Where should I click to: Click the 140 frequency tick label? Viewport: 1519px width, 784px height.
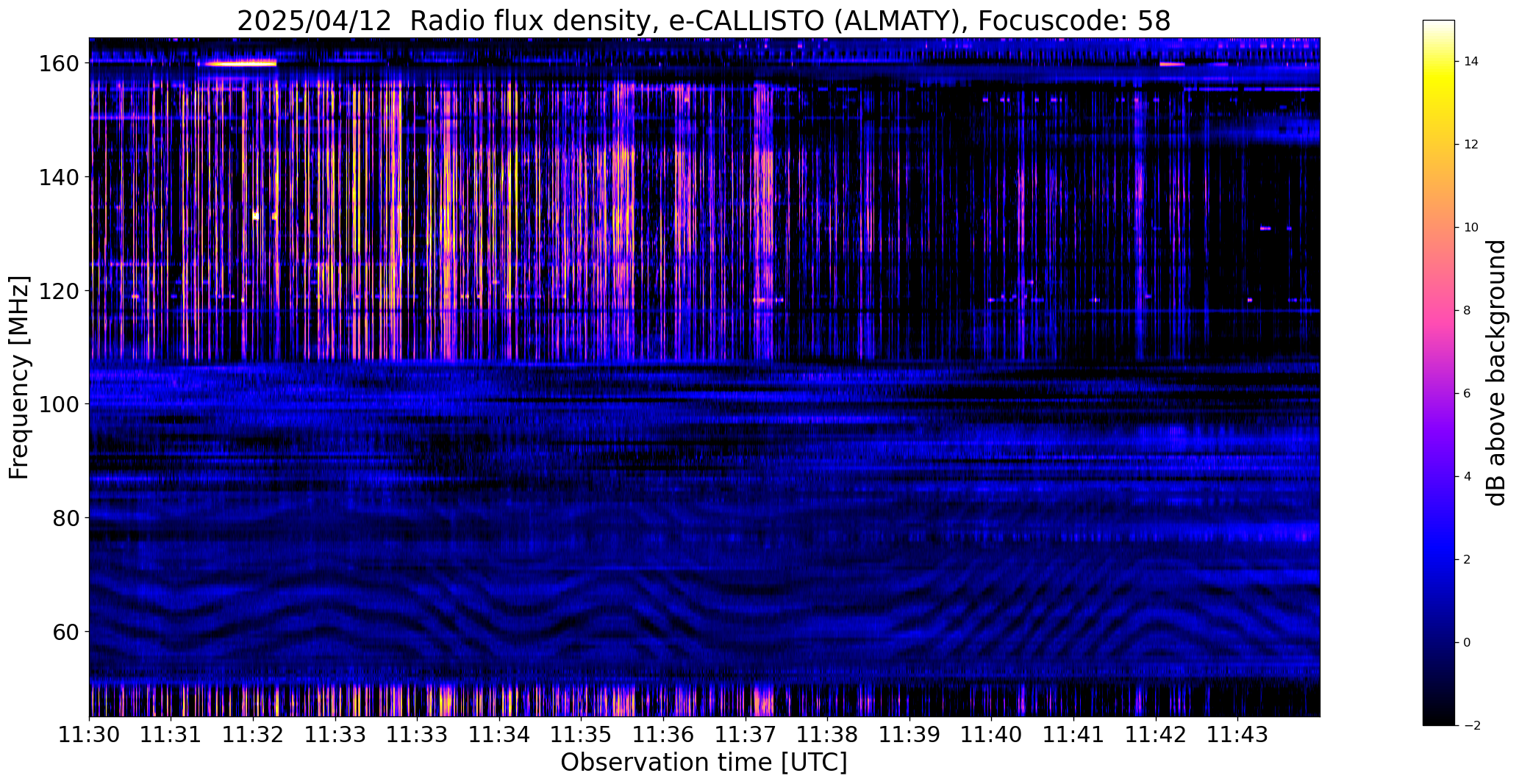coord(59,177)
